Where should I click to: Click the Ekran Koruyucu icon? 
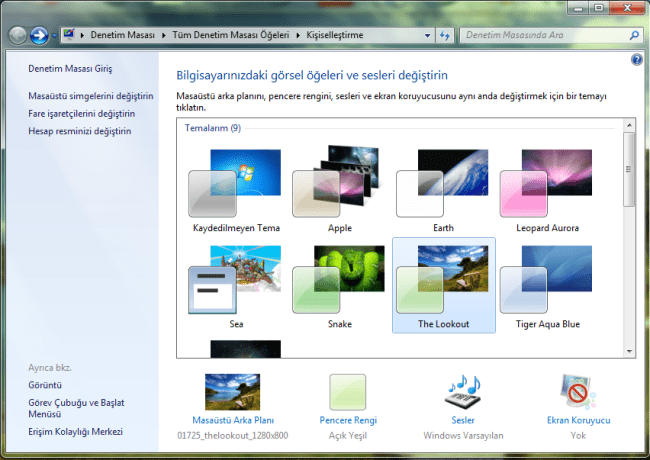pyautogui.click(x=578, y=392)
